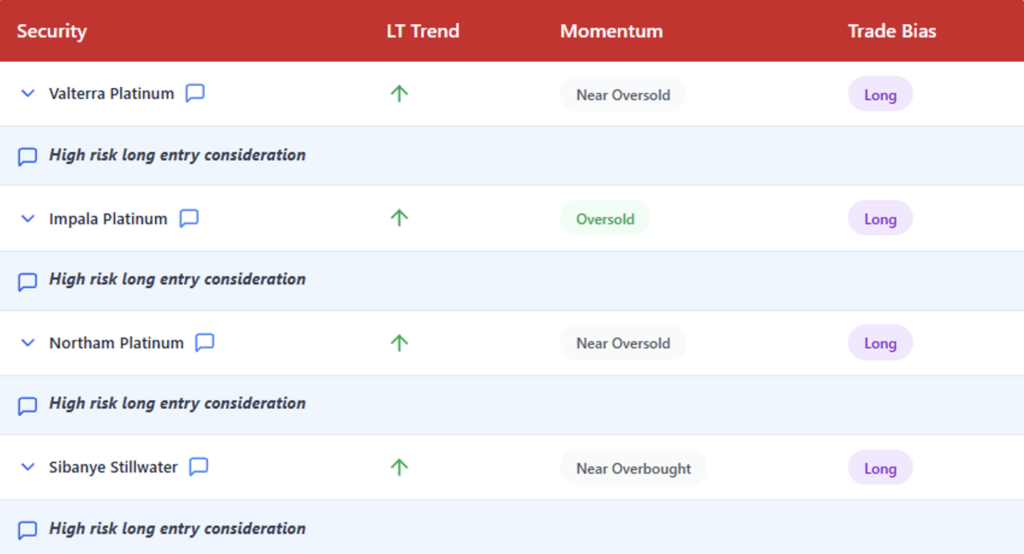Click the green up arrow in Valterra Platinum row

[x=399, y=94]
